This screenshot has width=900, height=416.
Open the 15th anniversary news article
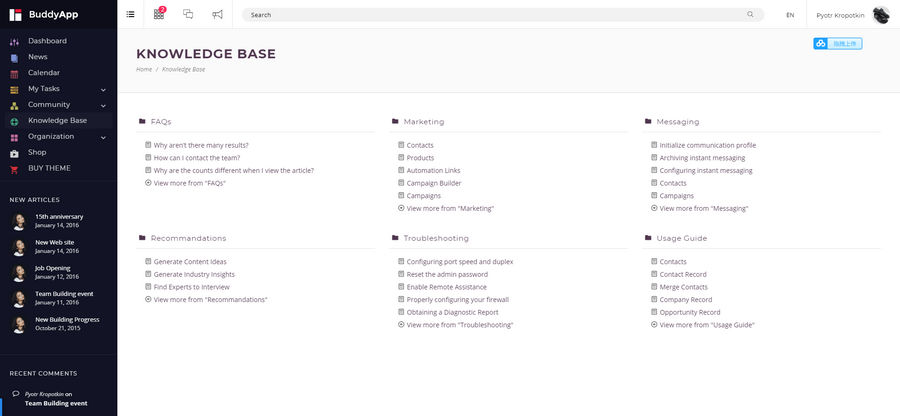59,217
